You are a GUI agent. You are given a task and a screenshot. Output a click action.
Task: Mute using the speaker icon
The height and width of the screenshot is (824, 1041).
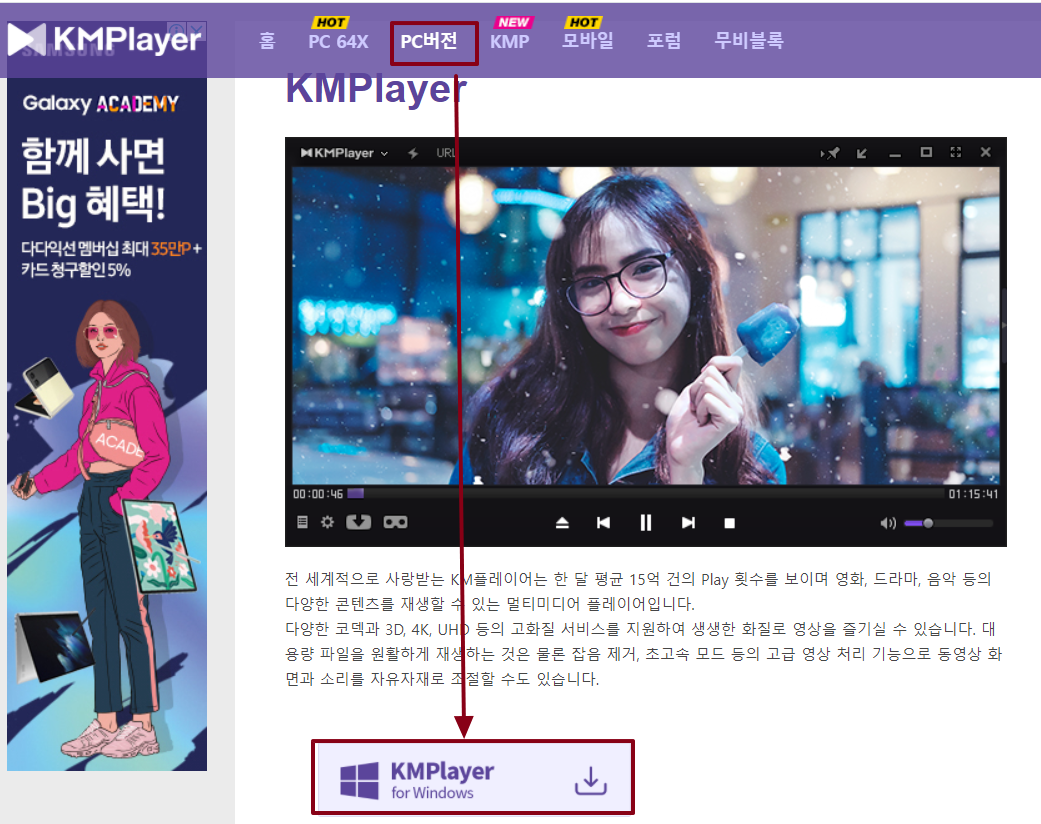click(888, 523)
